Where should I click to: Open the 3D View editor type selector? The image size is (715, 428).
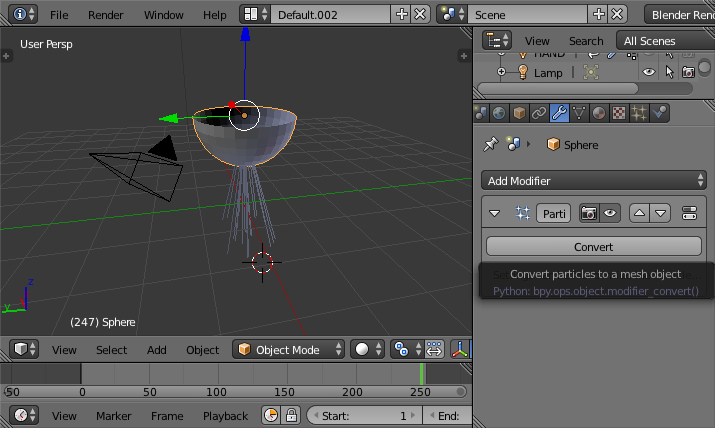click(x=24, y=350)
